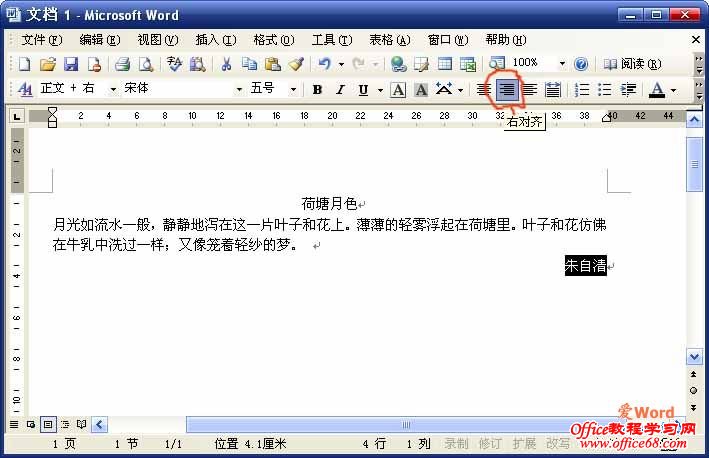Switch to Outline view button
Screen dimensions: 709x458
[65, 424]
